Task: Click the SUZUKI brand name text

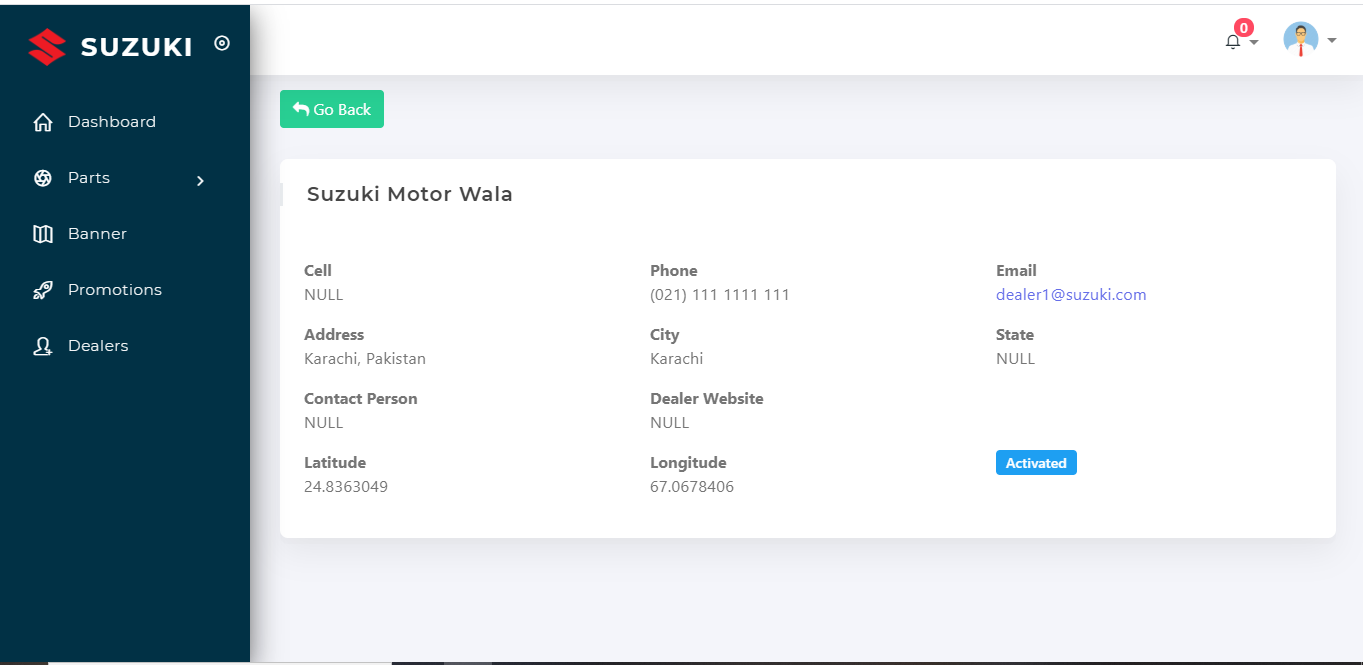Action: [136, 47]
